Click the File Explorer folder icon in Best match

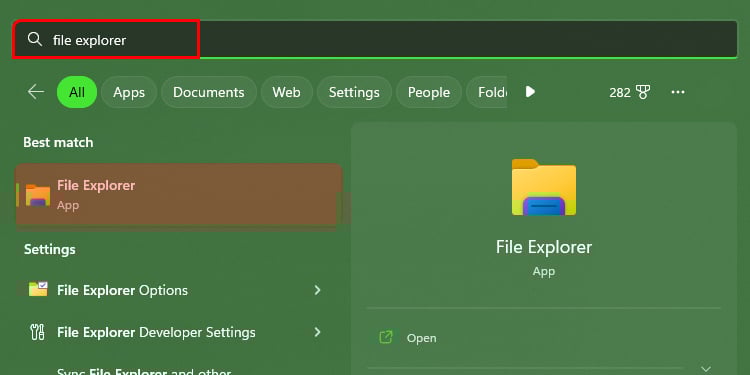pos(38,195)
